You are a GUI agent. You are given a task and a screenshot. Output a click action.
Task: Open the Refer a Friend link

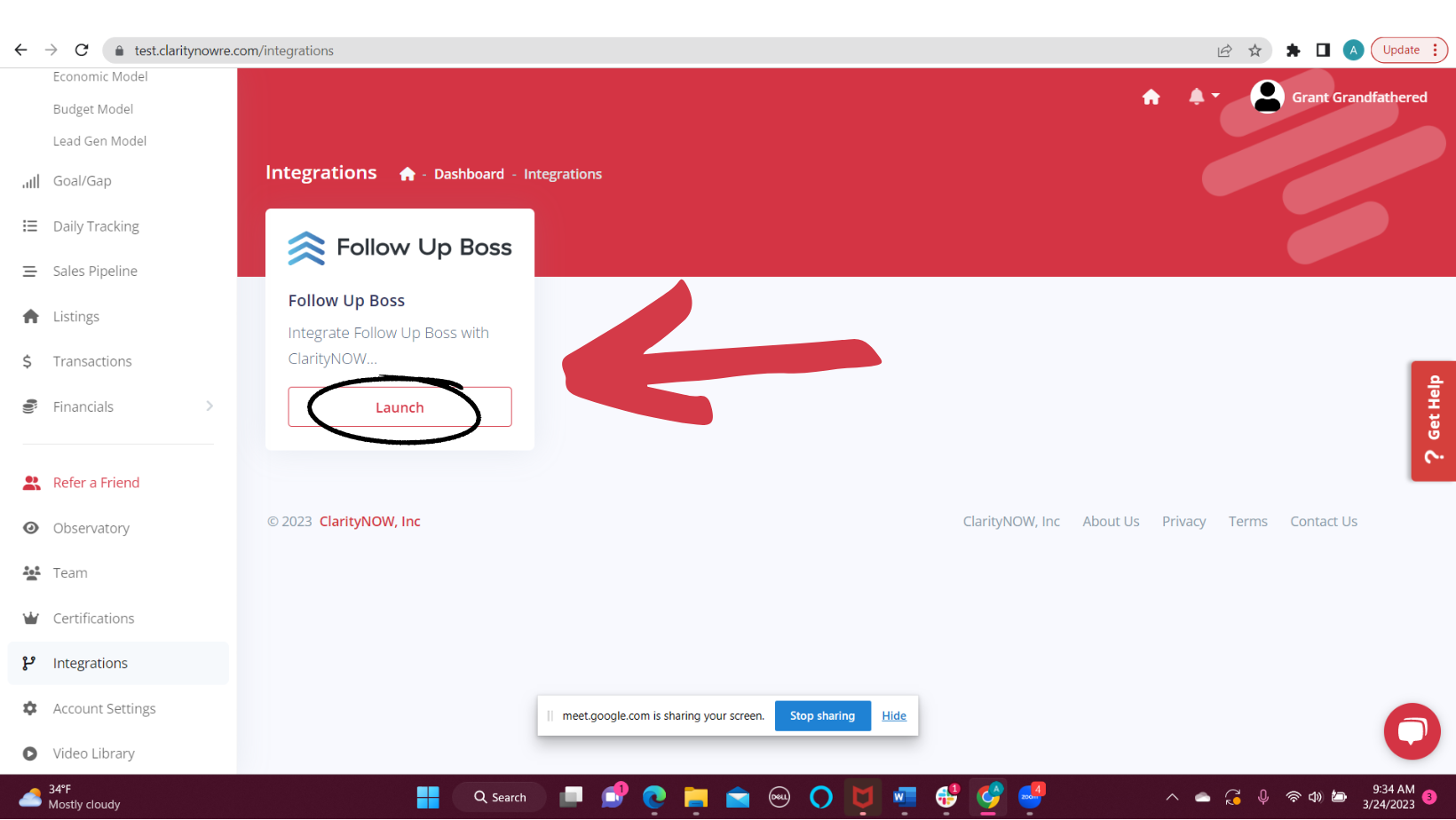tap(96, 483)
